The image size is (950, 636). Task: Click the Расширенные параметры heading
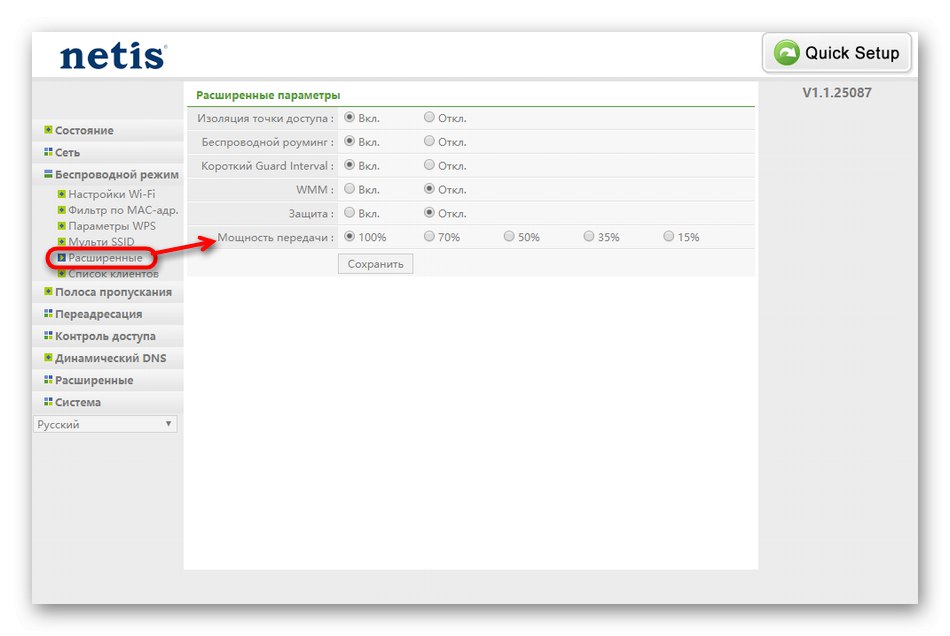268,95
